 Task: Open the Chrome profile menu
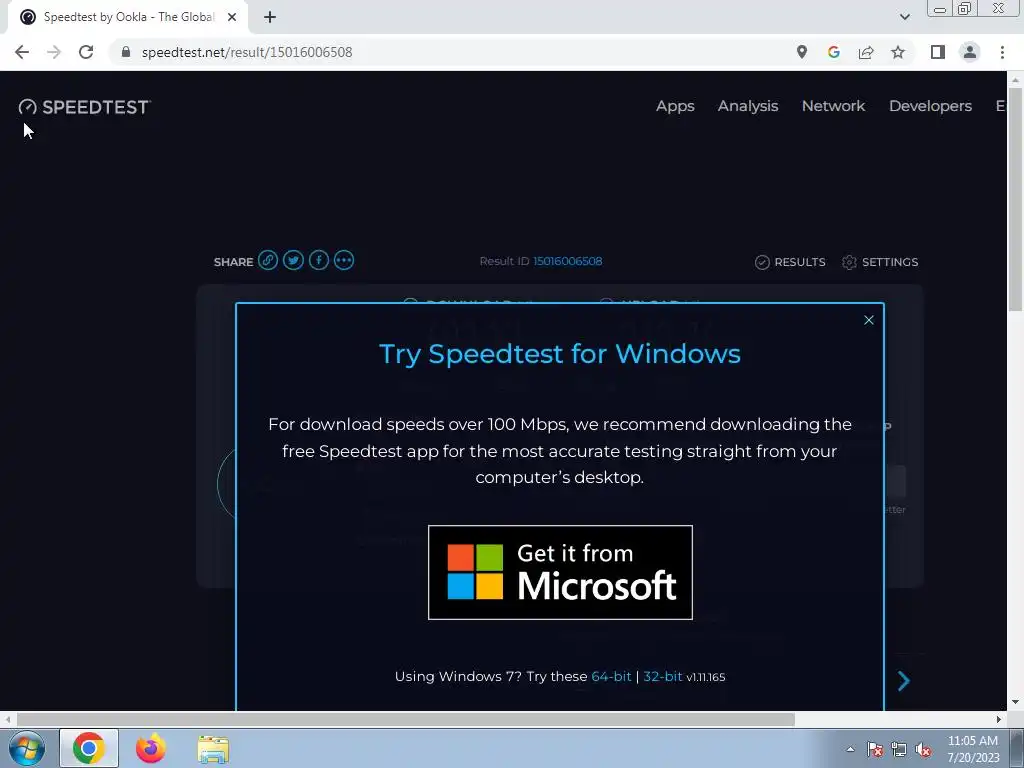970,52
